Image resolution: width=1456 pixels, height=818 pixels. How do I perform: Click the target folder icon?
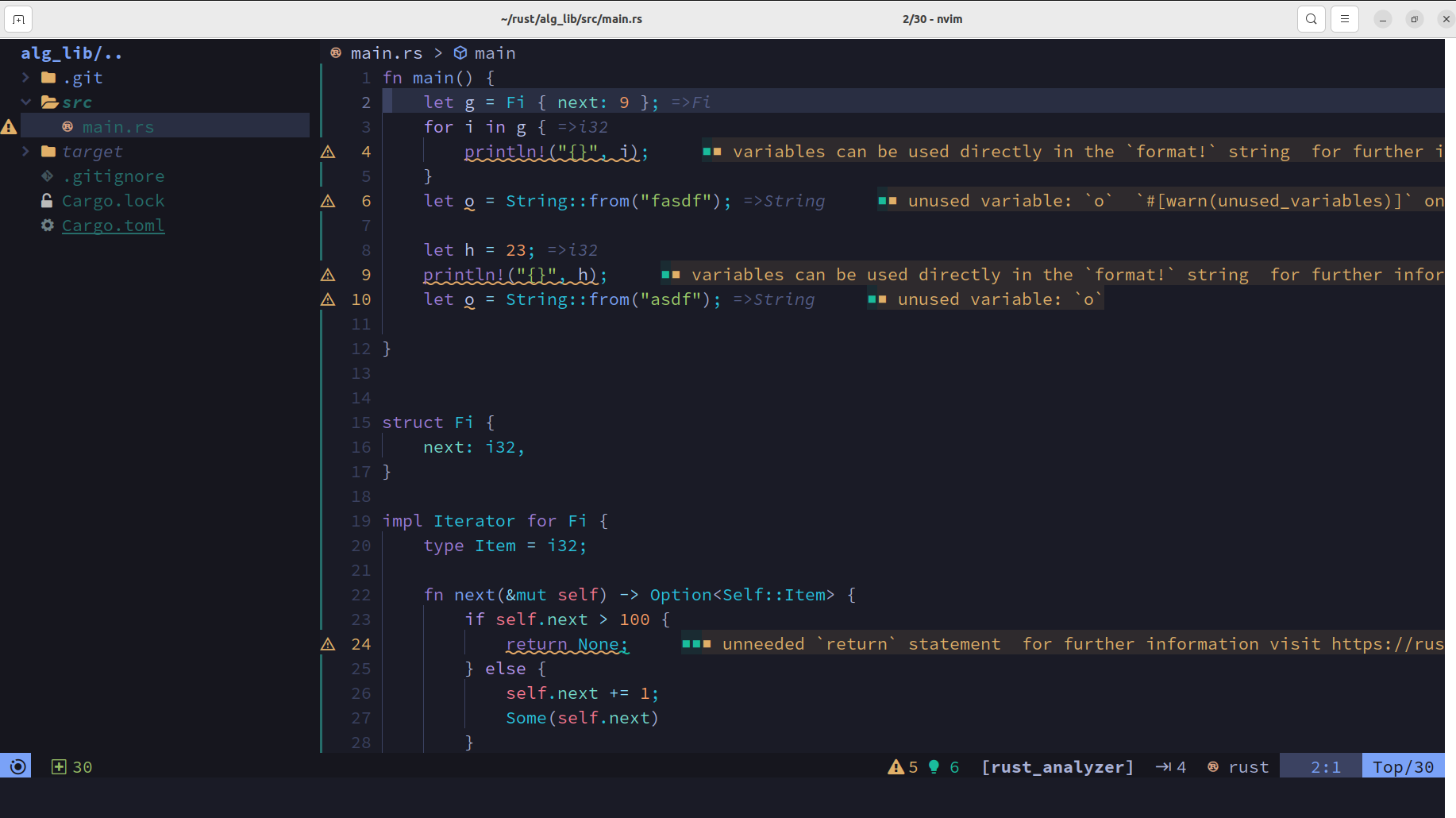(x=48, y=152)
